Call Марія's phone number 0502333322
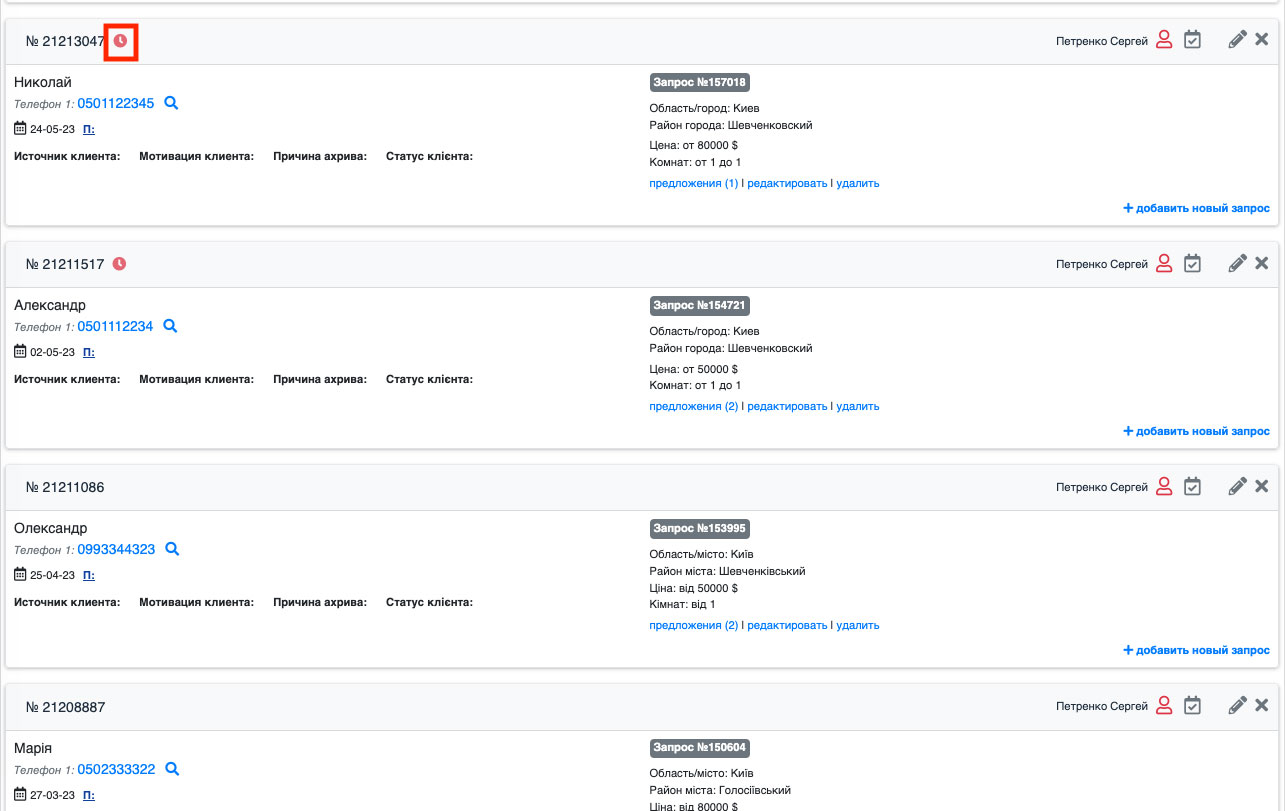 point(115,769)
